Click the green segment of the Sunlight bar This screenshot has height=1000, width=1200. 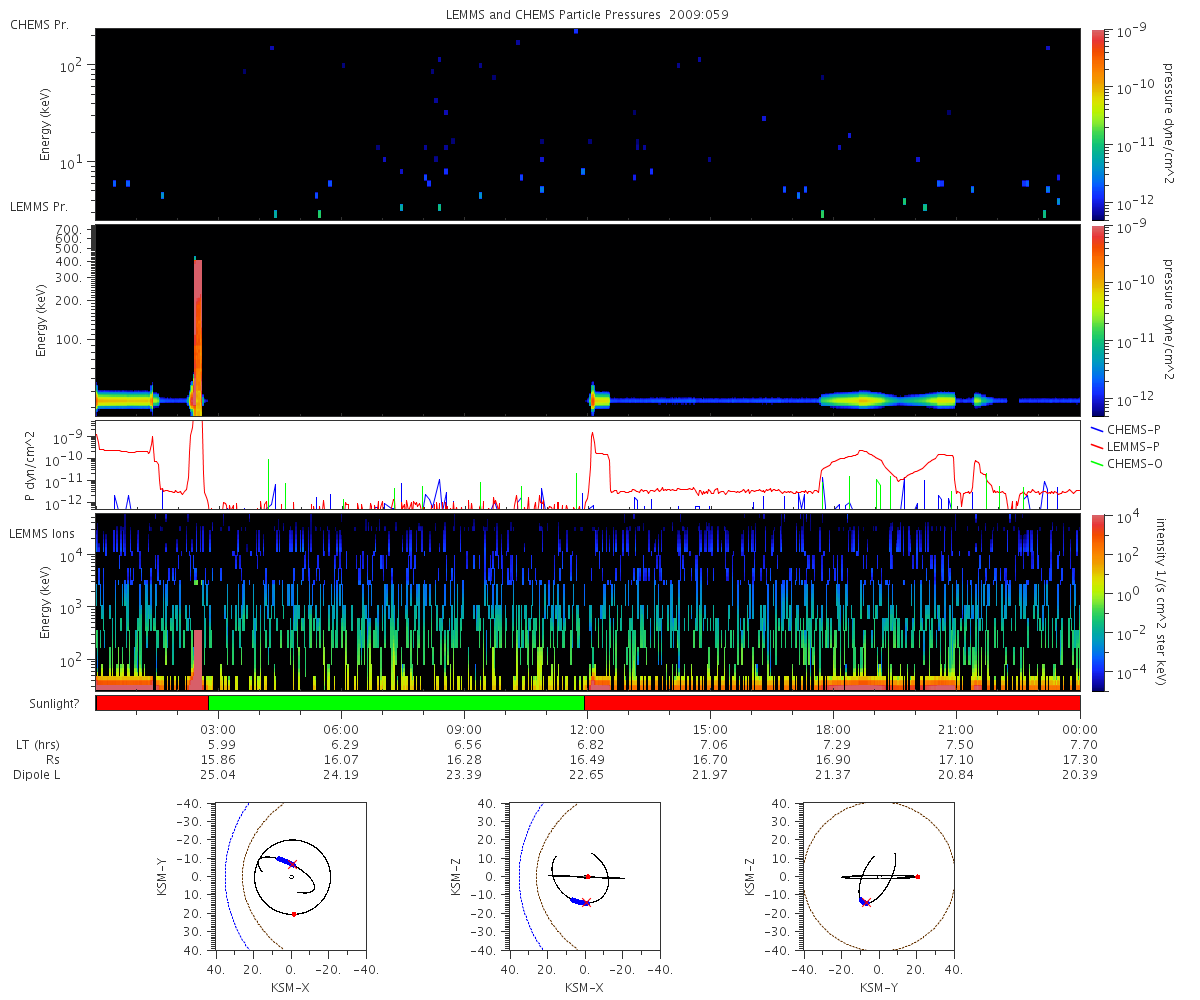tap(396, 703)
